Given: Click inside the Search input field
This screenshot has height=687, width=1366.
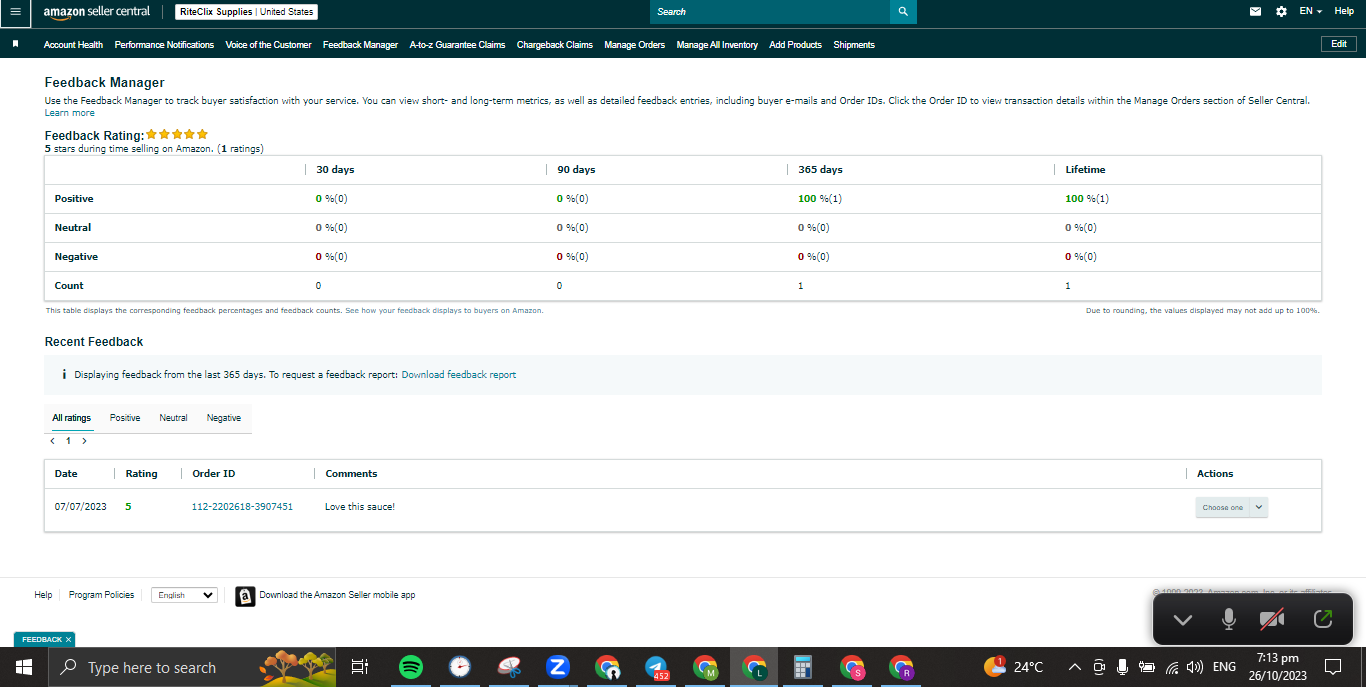Looking at the screenshot, I should [x=770, y=12].
